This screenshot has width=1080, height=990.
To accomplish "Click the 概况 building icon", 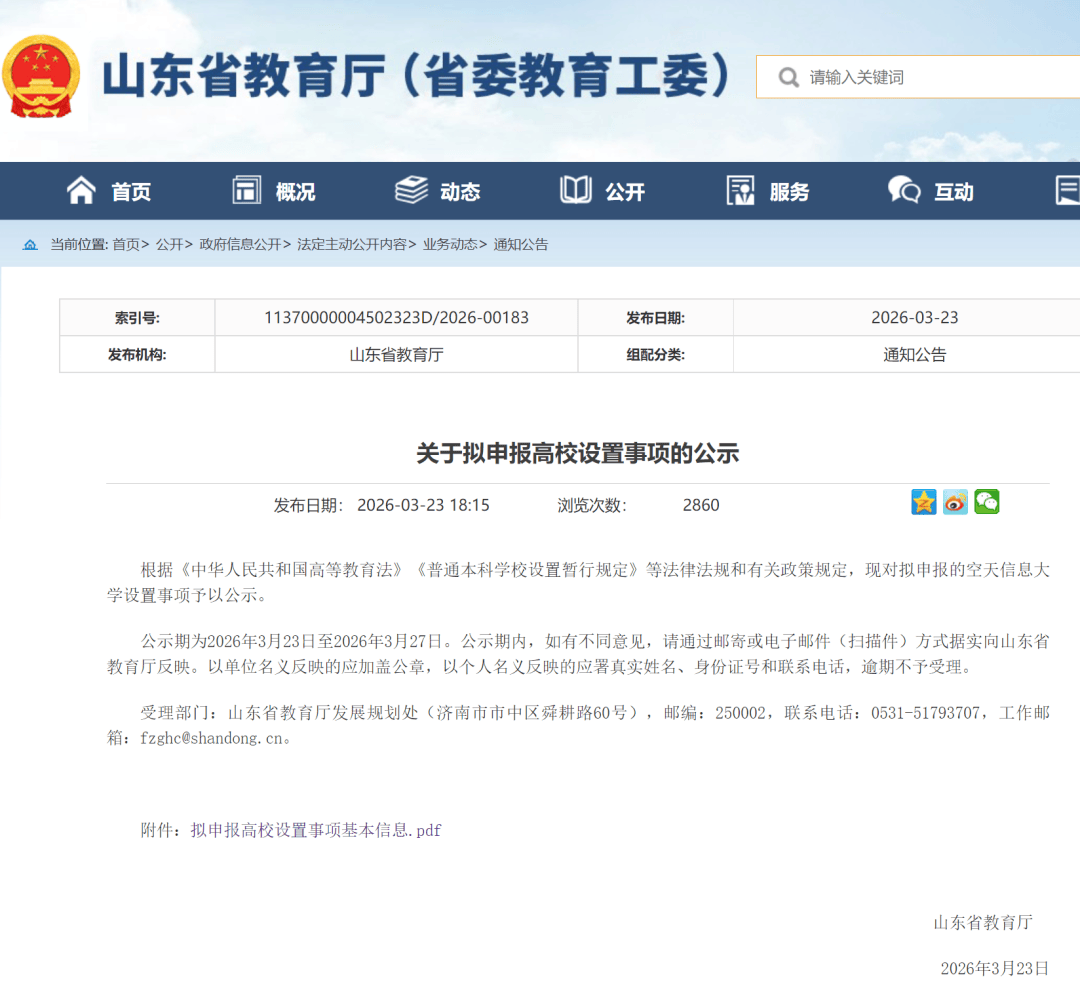I will (246, 190).
